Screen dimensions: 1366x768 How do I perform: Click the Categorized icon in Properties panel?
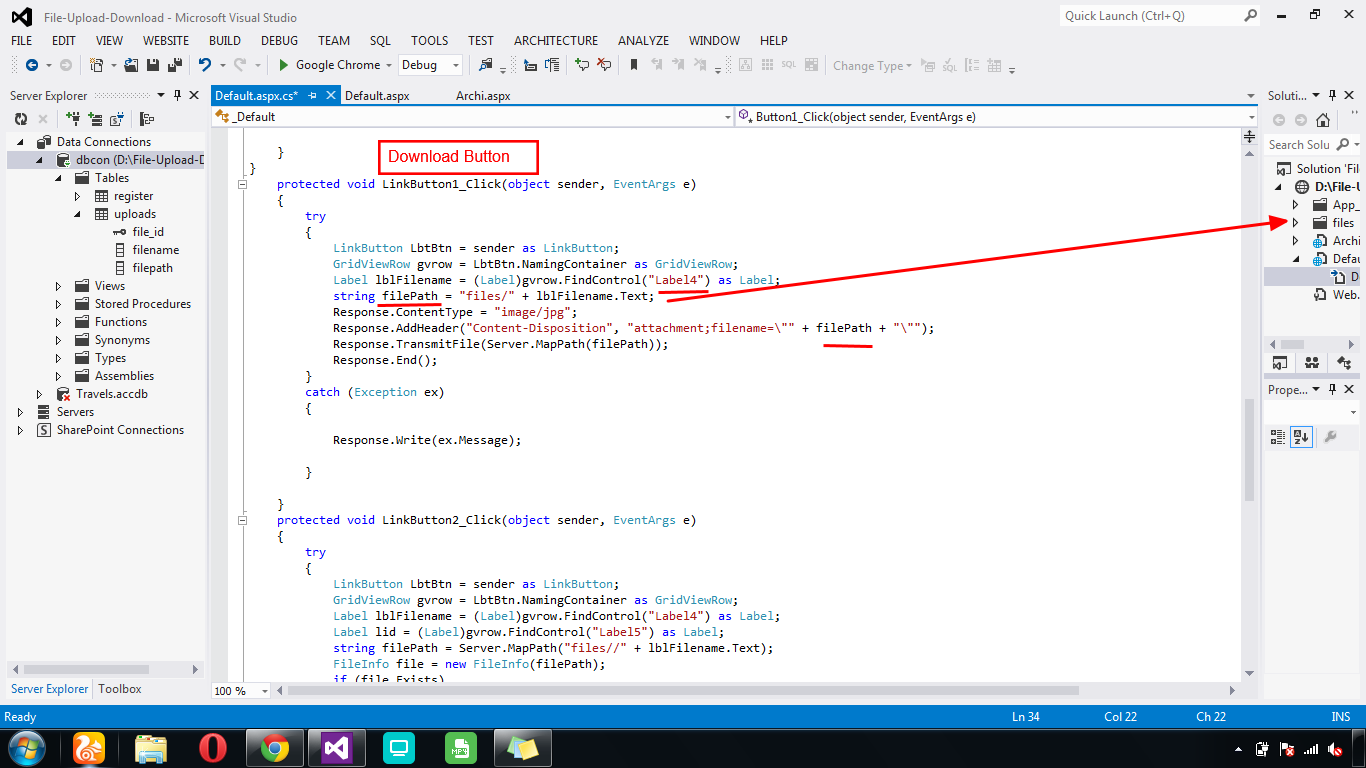1278,436
